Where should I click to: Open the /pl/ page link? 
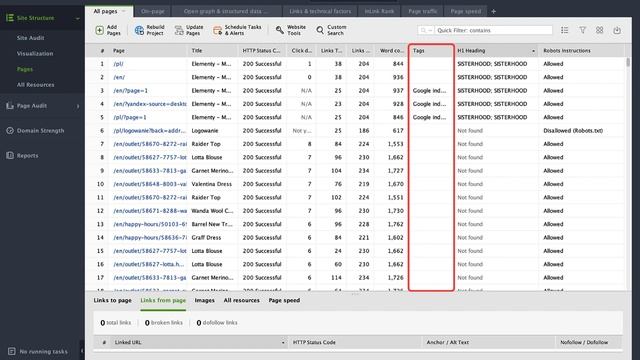(x=118, y=64)
